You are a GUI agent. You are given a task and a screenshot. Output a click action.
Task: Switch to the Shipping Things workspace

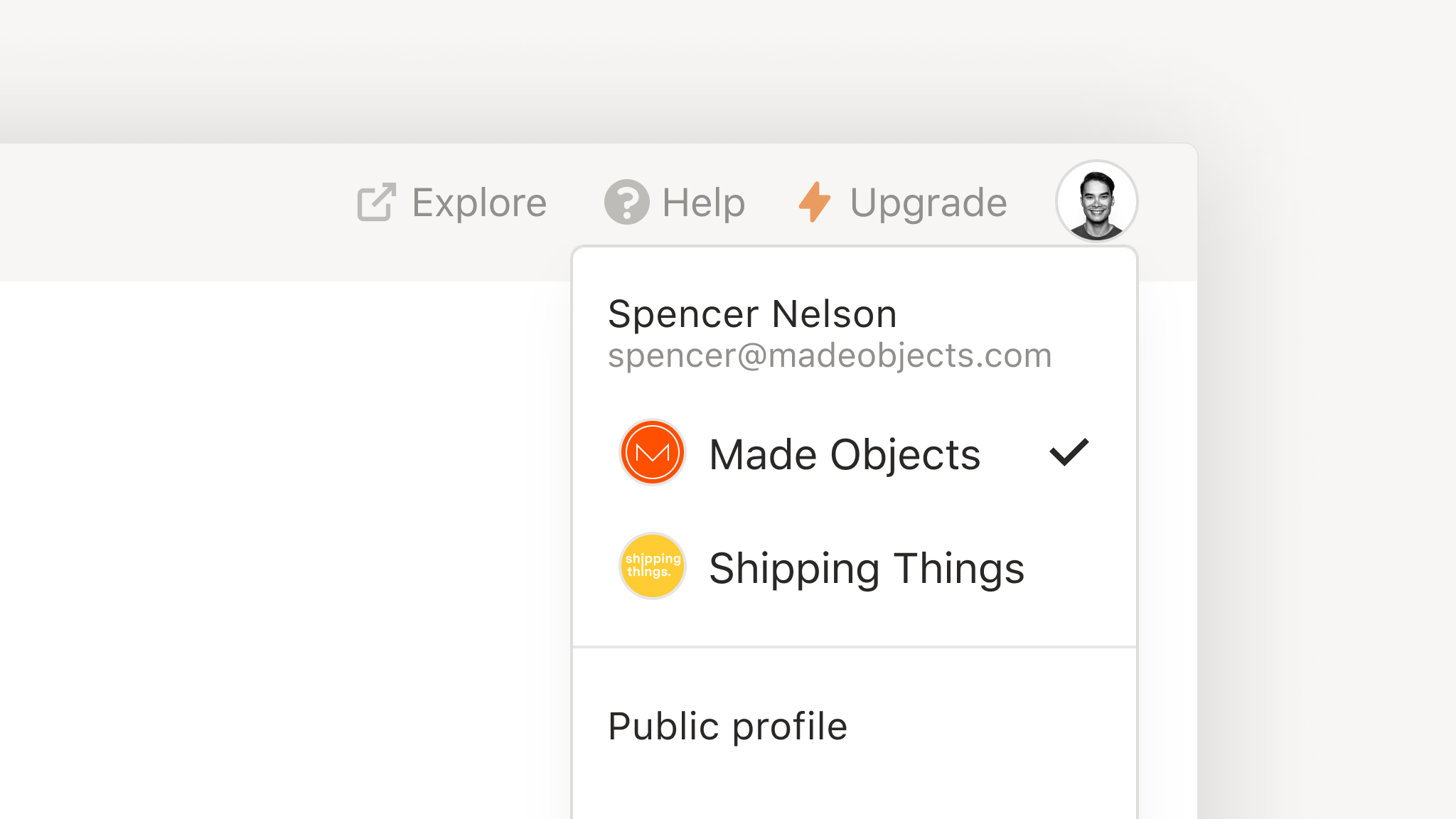[x=855, y=567]
